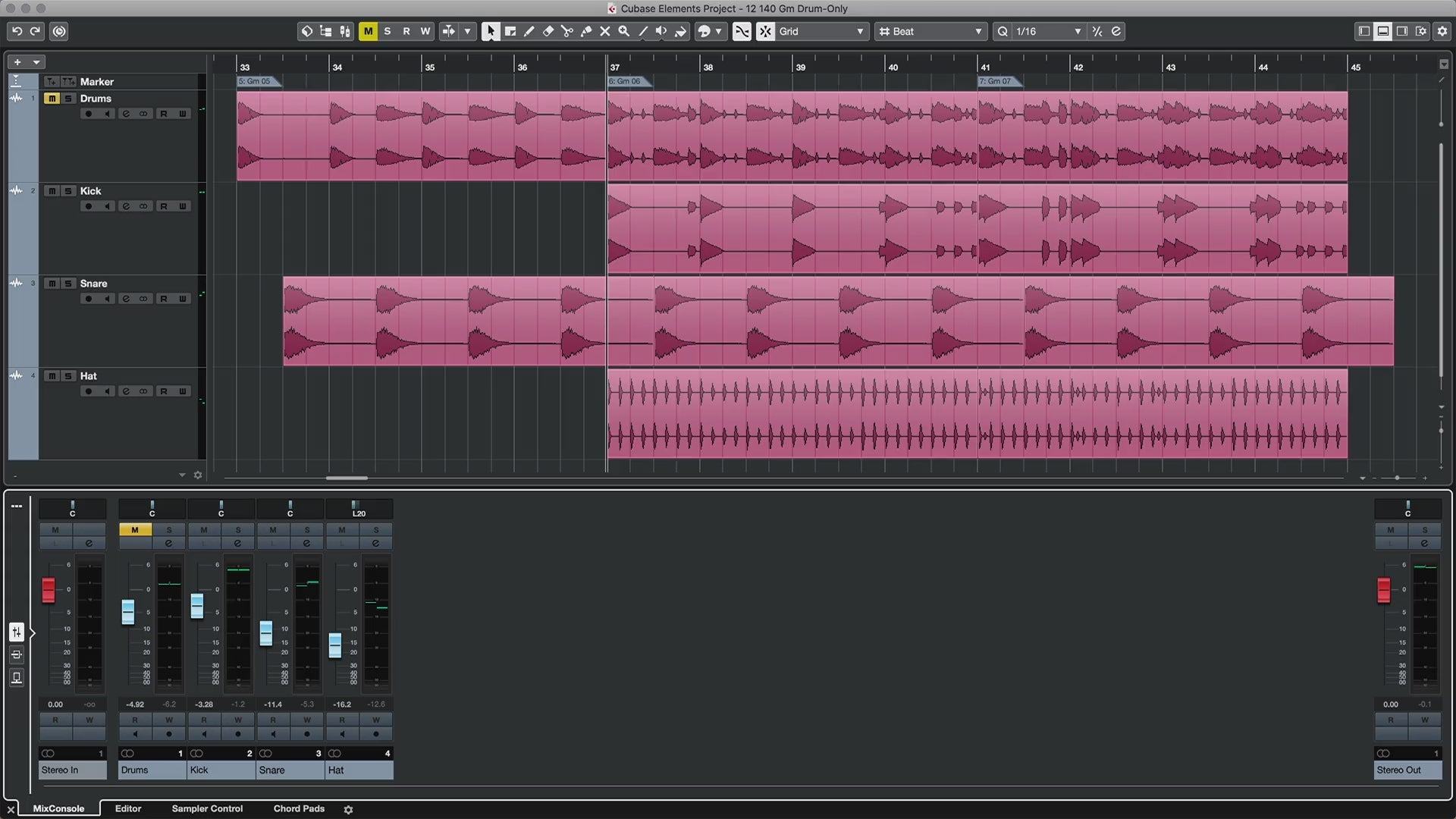Click the Add Track plus button

pyautogui.click(x=17, y=62)
